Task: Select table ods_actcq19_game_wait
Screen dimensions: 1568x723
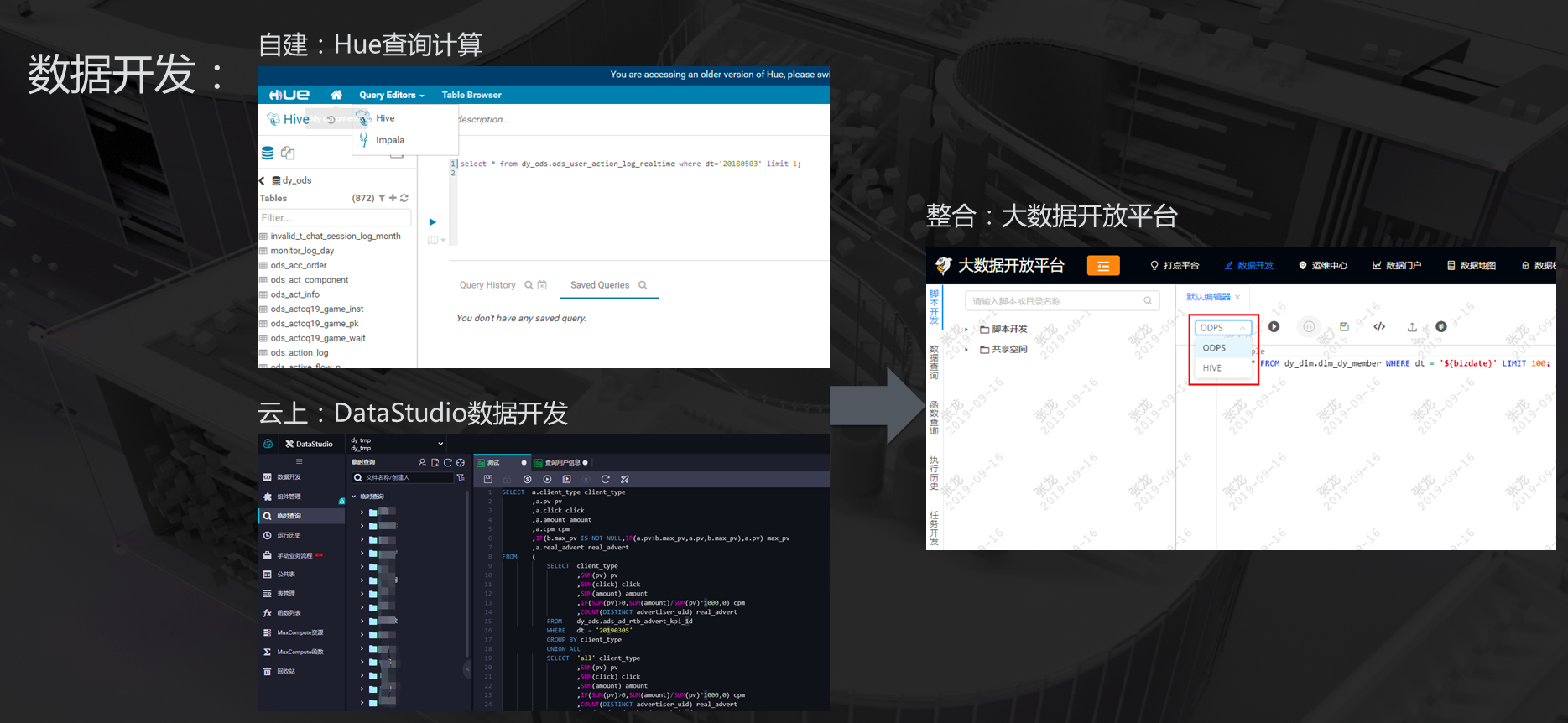Action: point(318,338)
